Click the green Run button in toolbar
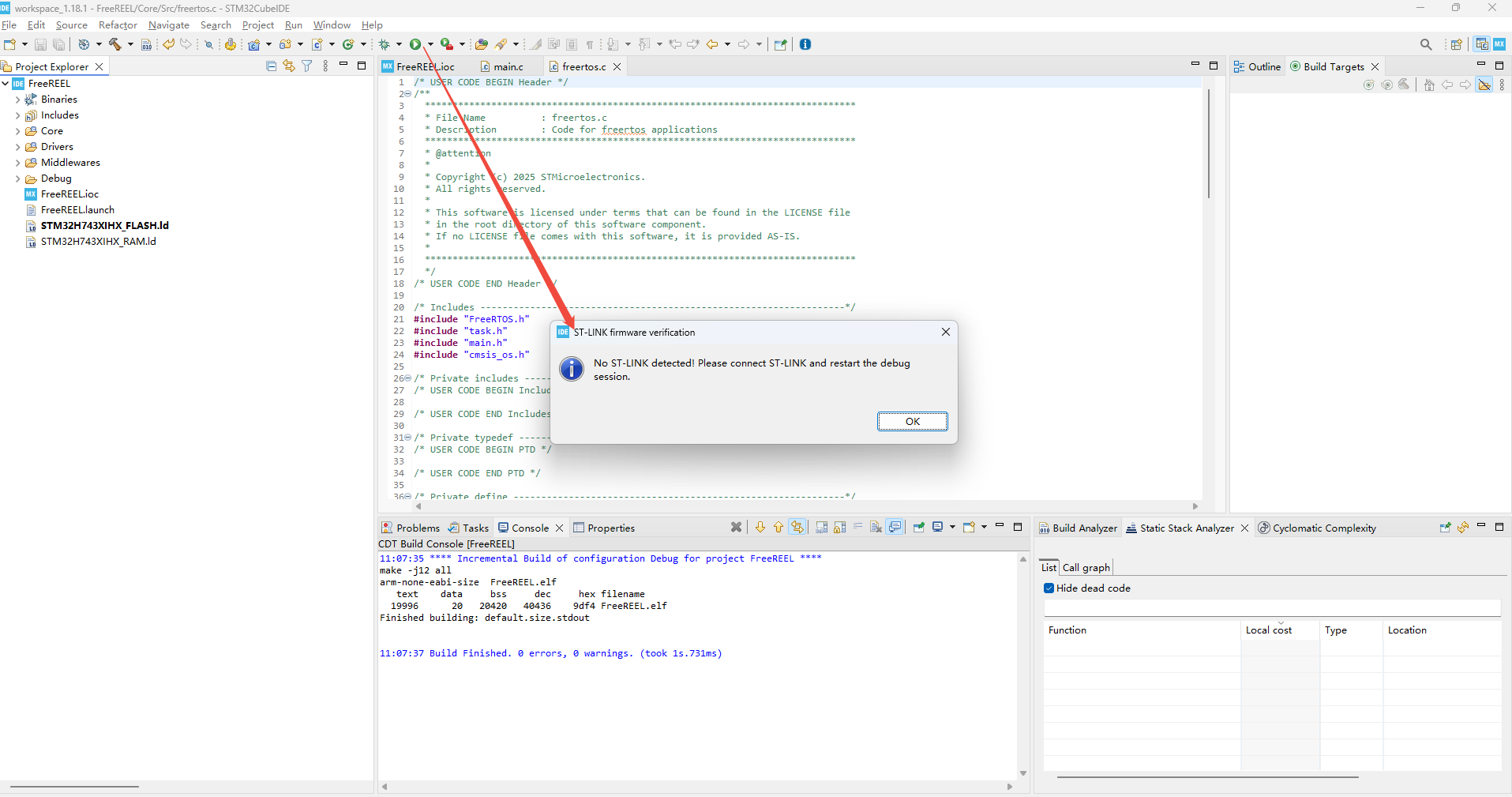This screenshot has width=1512, height=797. (415, 44)
